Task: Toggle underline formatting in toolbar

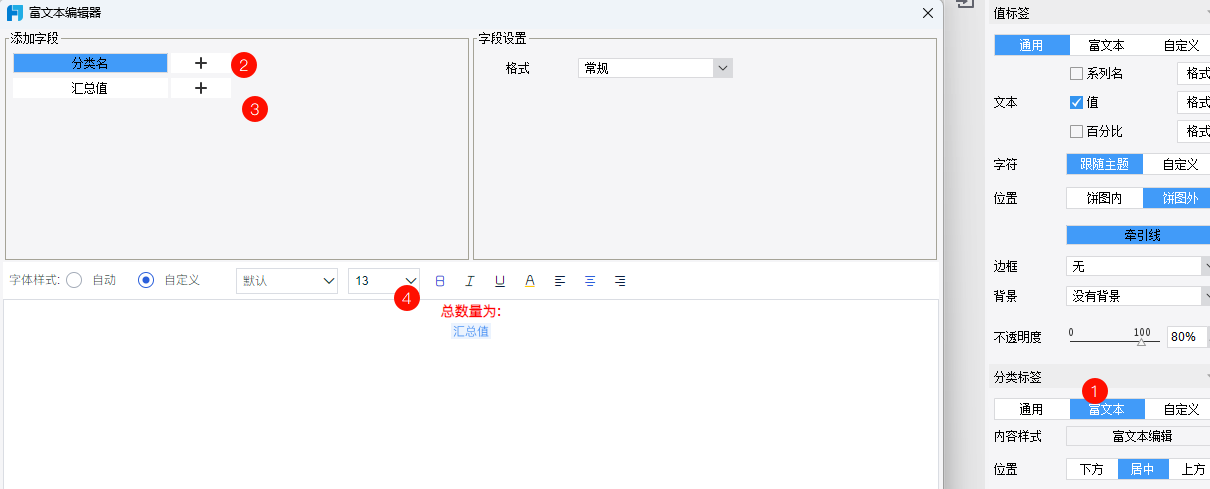Action: point(500,281)
